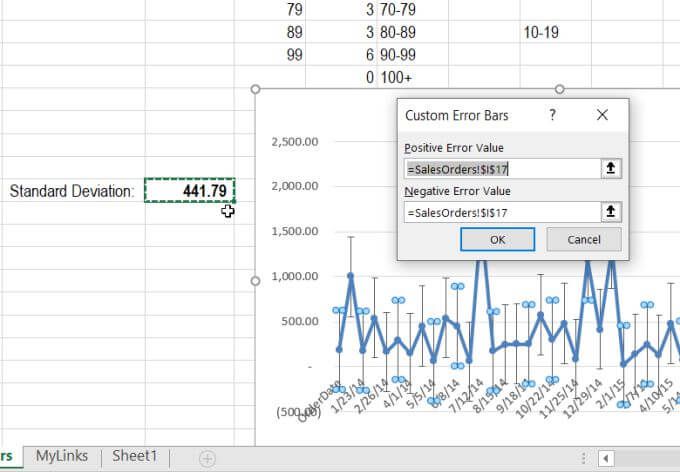The height and width of the screenshot is (472, 680).
Task: Add a new sheet with plus icon
Action: pyautogui.click(x=207, y=458)
